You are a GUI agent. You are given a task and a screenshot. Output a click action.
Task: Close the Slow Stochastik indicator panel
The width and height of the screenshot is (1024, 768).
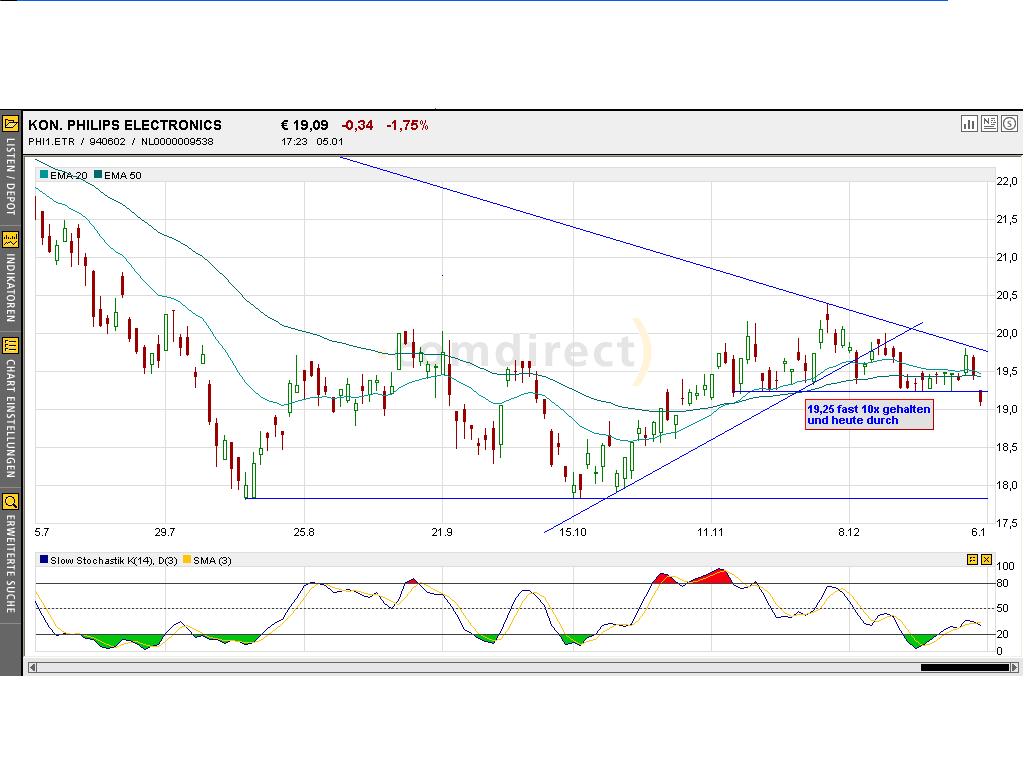coord(986,560)
